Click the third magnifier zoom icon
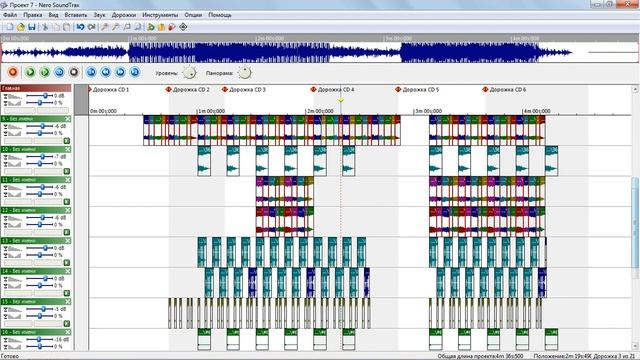Image resolution: width=640 pixels, height=360 pixels. pyautogui.click(x=127, y=27)
